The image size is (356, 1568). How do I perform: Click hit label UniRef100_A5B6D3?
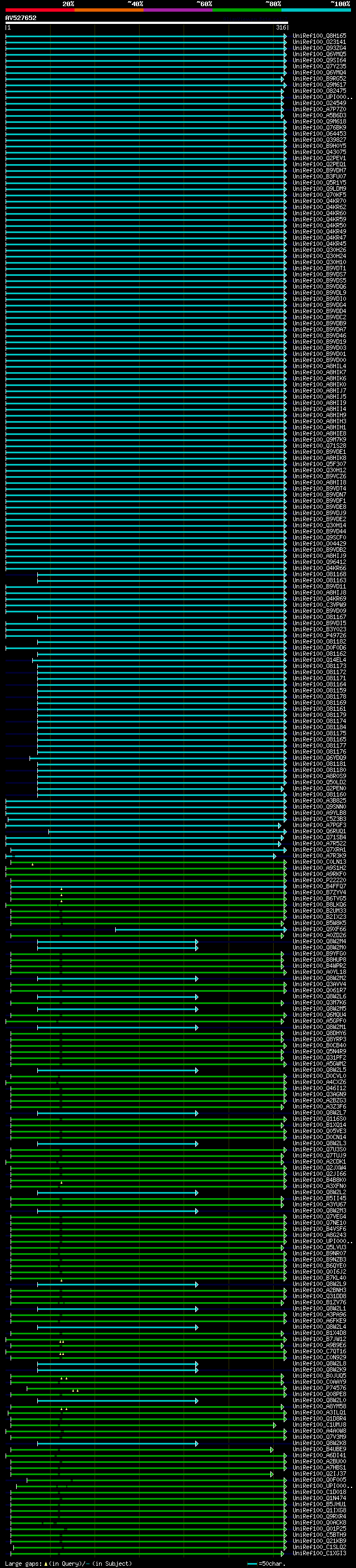[319, 115]
